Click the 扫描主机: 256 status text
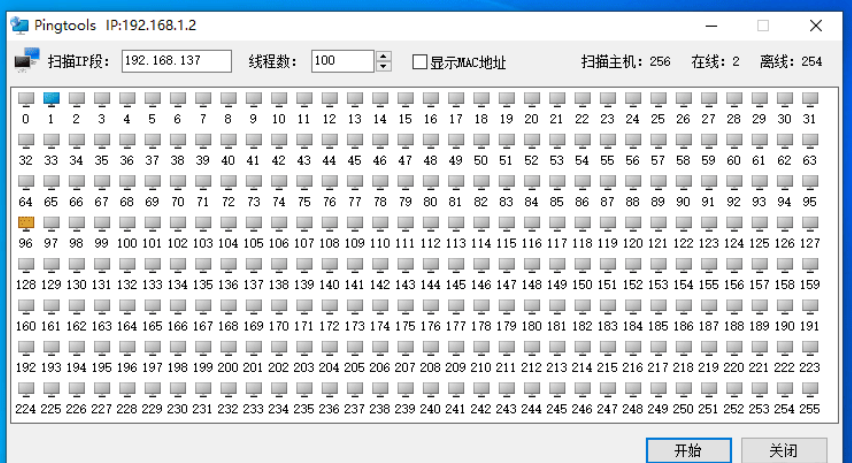Image resolution: width=852 pixels, height=463 pixels. pos(625,62)
